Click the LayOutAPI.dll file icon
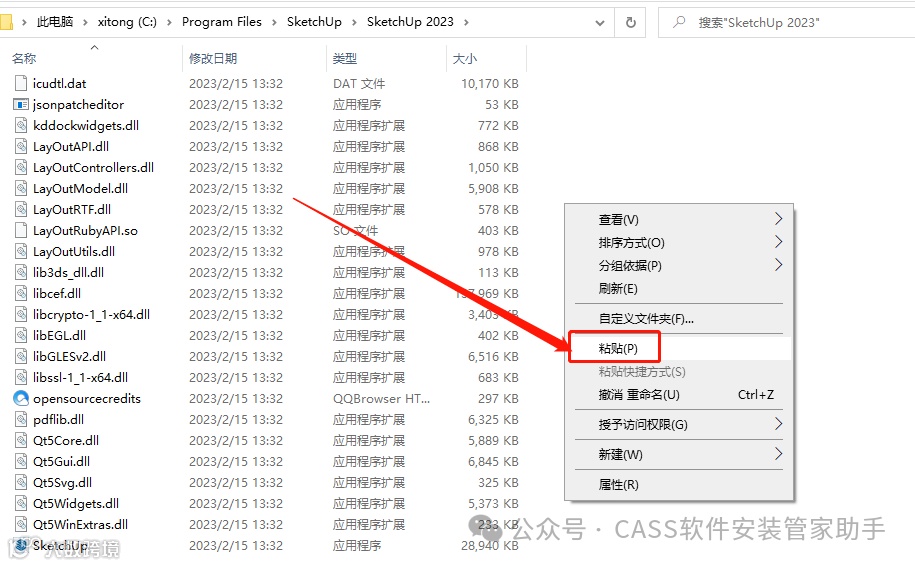Screen dimensions: 915x566 pos(21,146)
